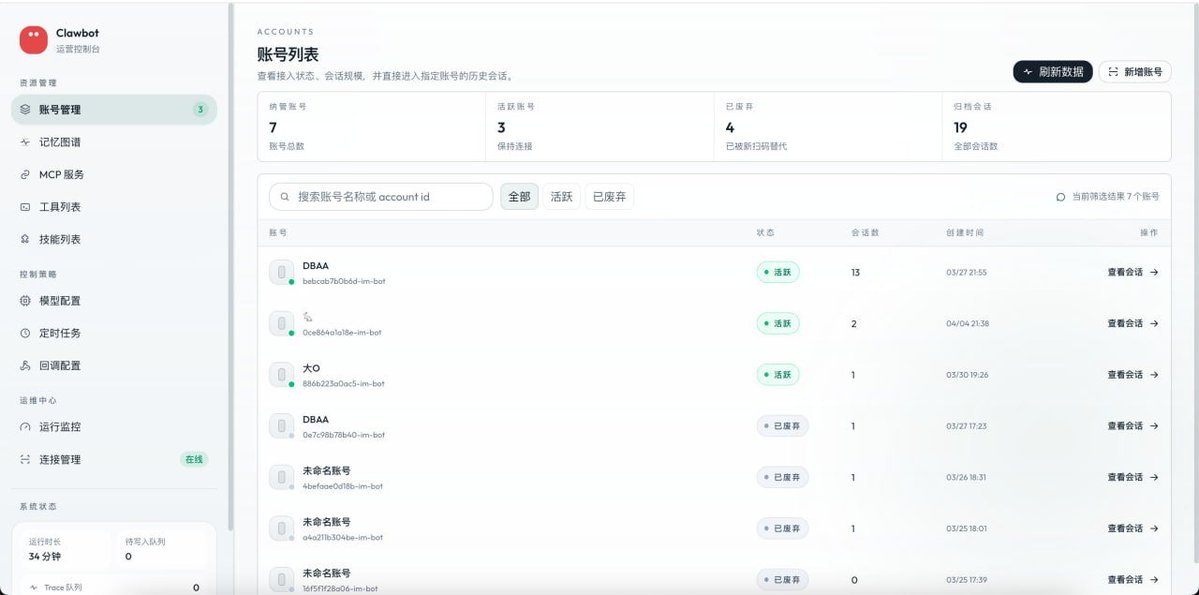The height and width of the screenshot is (595, 1199).
Task: Open 回调配置 in the sidebar
Action: (x=114, y=366)
